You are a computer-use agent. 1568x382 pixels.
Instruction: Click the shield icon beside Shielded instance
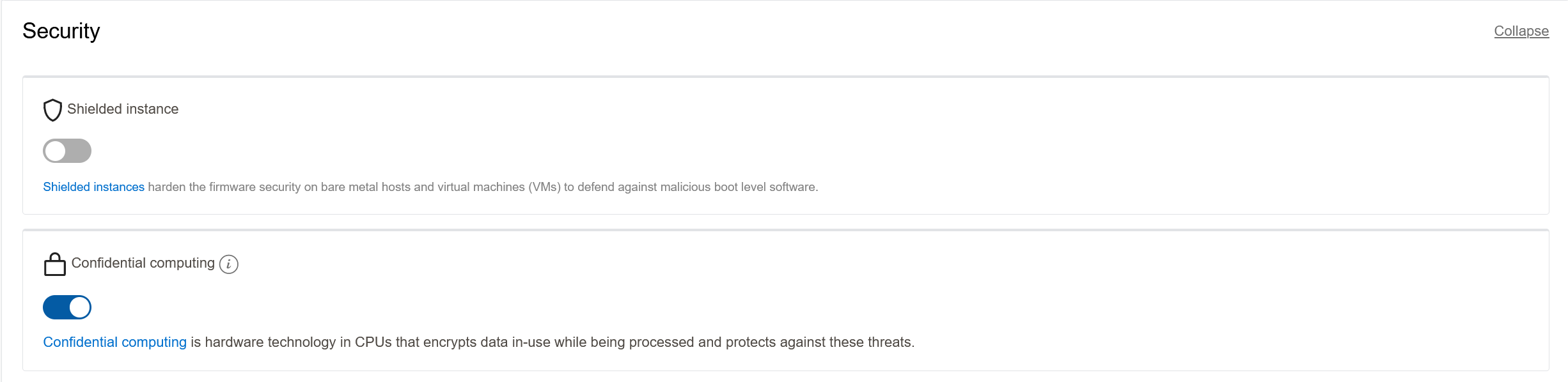point(54,111)
